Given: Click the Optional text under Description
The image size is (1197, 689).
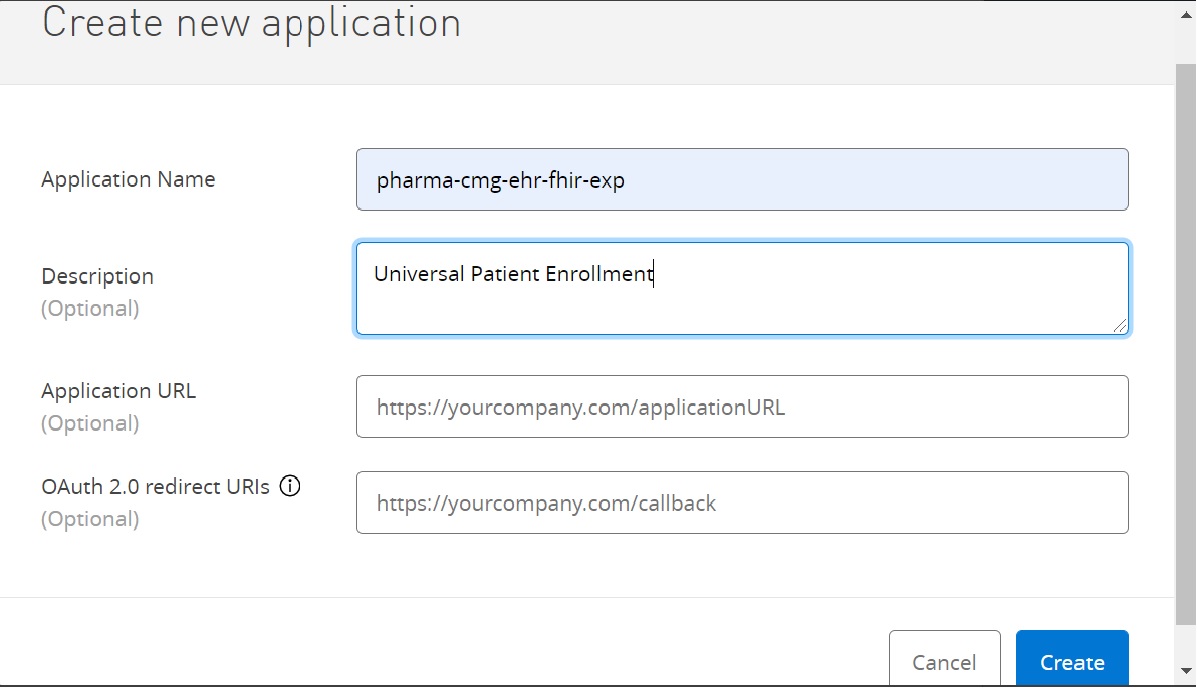Looking at the screenshot, I should coord(90,309).
